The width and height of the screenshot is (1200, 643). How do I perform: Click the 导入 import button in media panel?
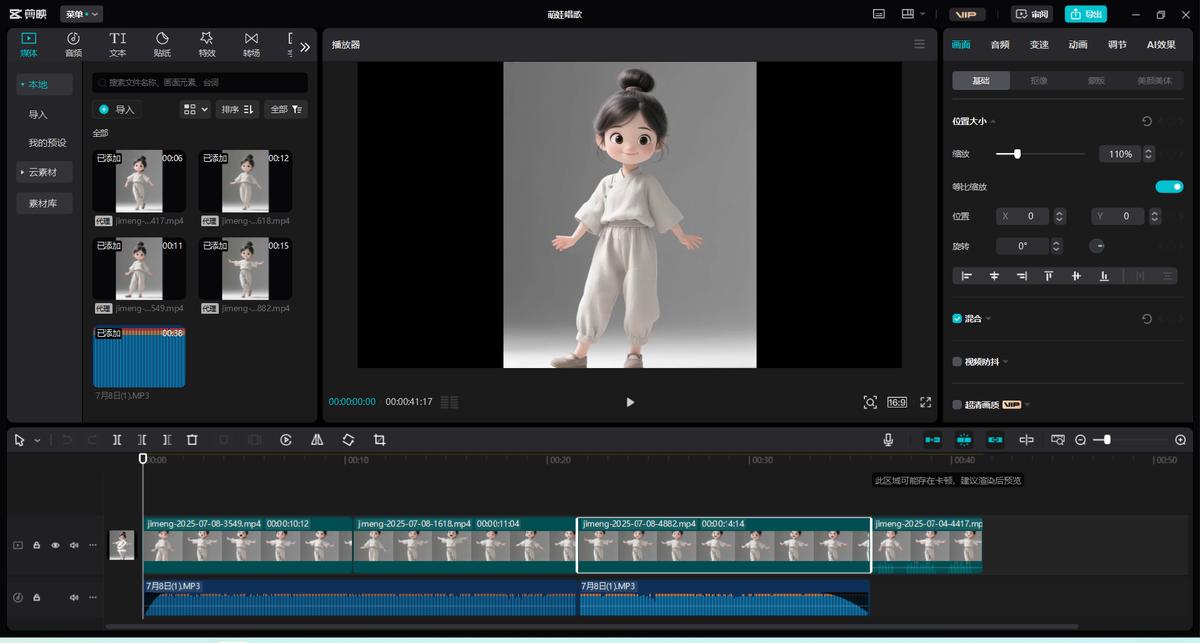[116, 109]
